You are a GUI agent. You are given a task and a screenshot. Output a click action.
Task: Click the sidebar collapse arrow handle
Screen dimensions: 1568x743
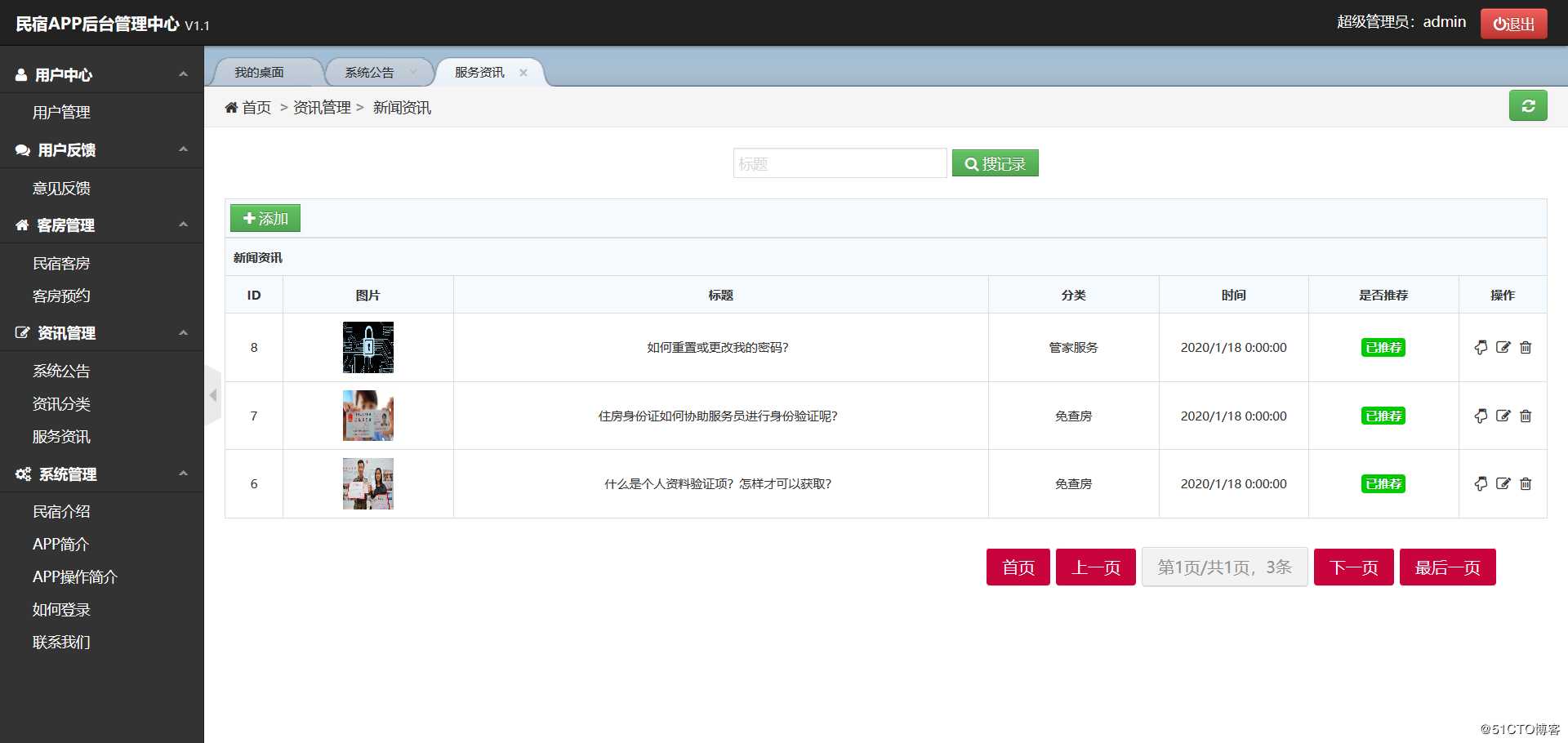(213, 395)
